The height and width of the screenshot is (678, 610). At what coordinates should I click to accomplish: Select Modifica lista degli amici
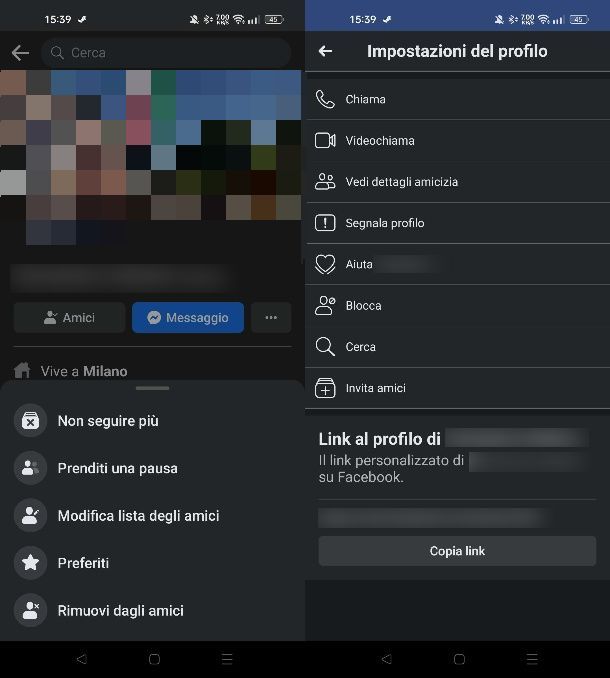coord(152,516)
